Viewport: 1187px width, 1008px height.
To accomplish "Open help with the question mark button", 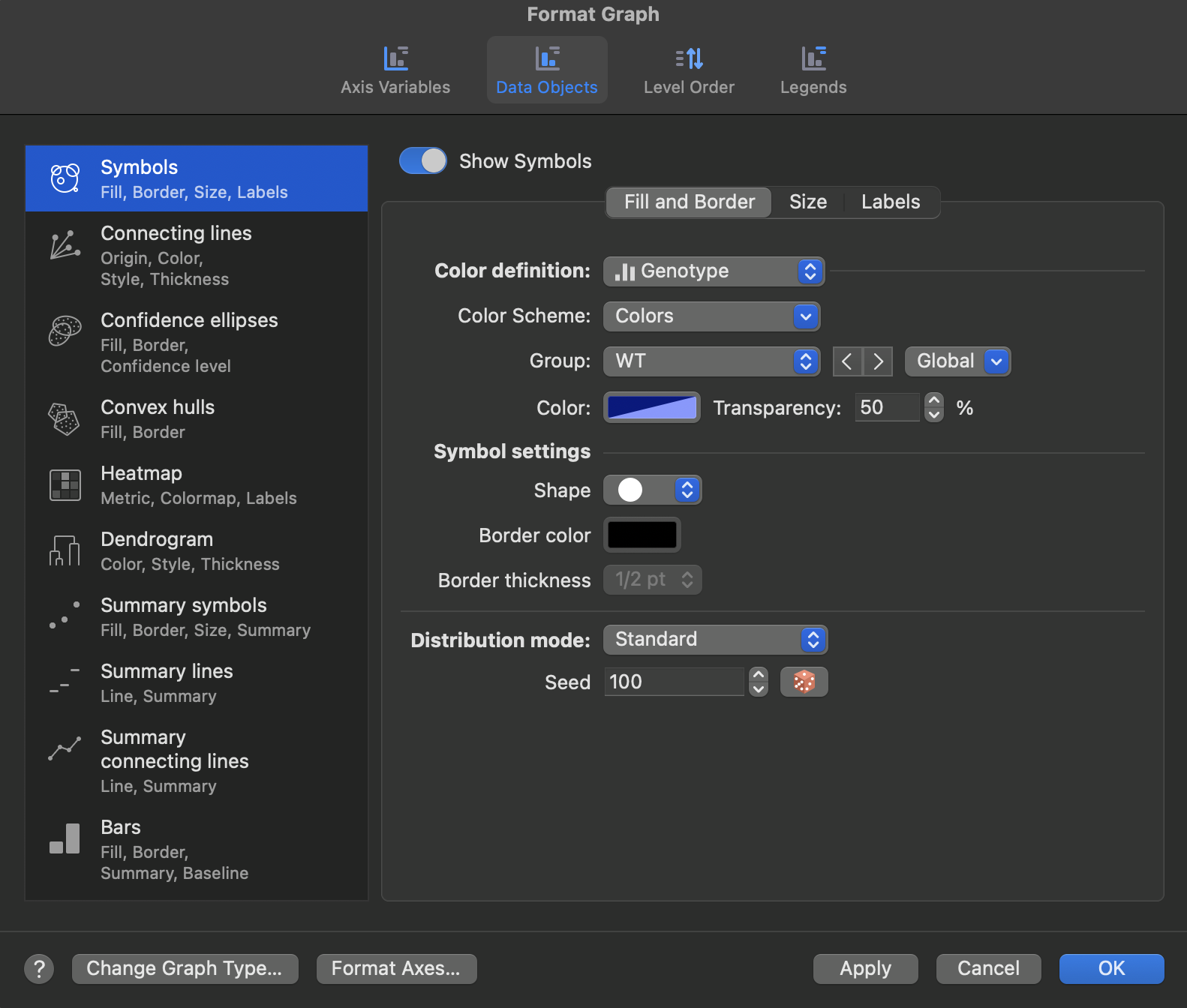I will point(39,969).
